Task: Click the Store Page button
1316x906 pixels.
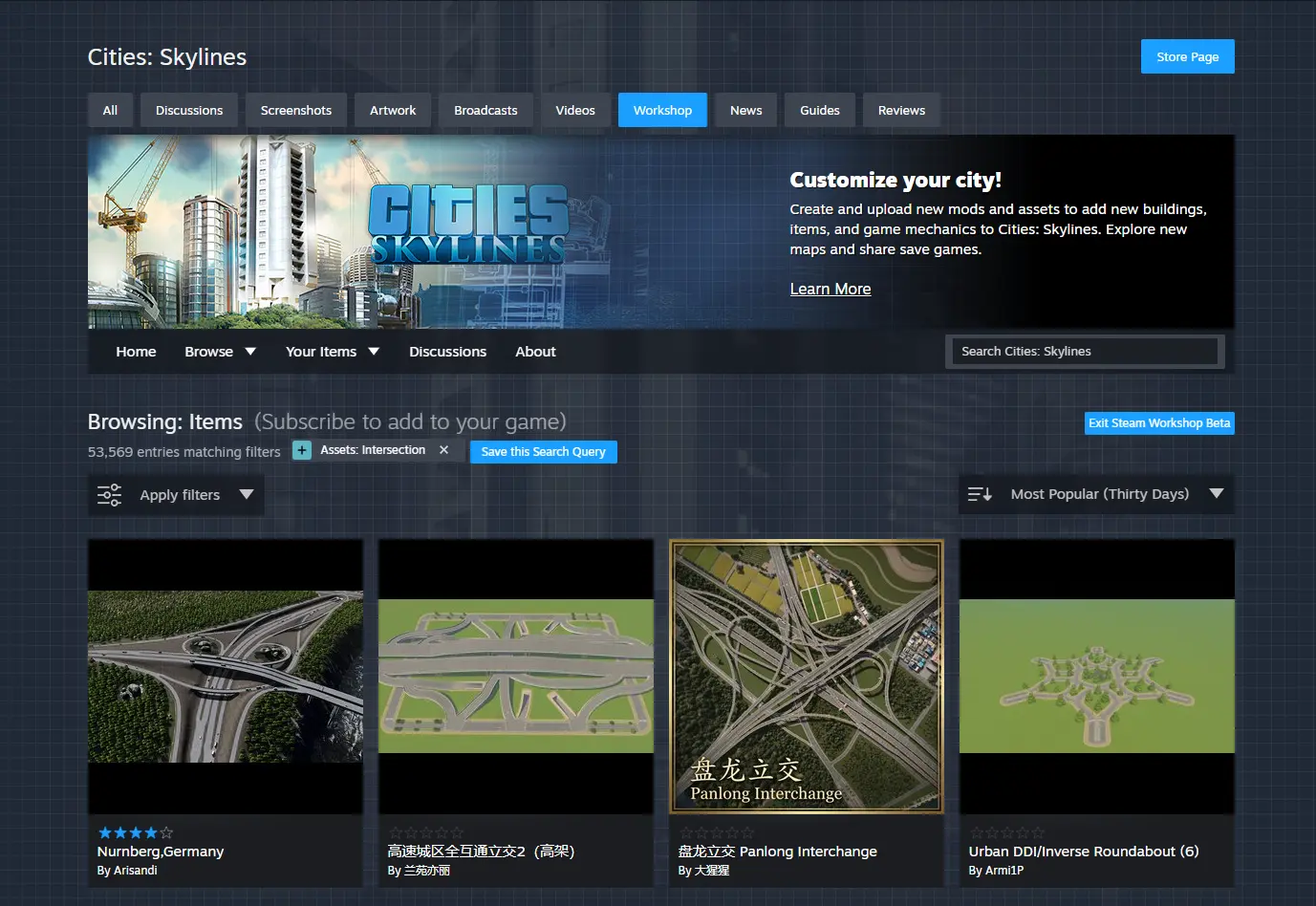Action: tap(1187, 56)
